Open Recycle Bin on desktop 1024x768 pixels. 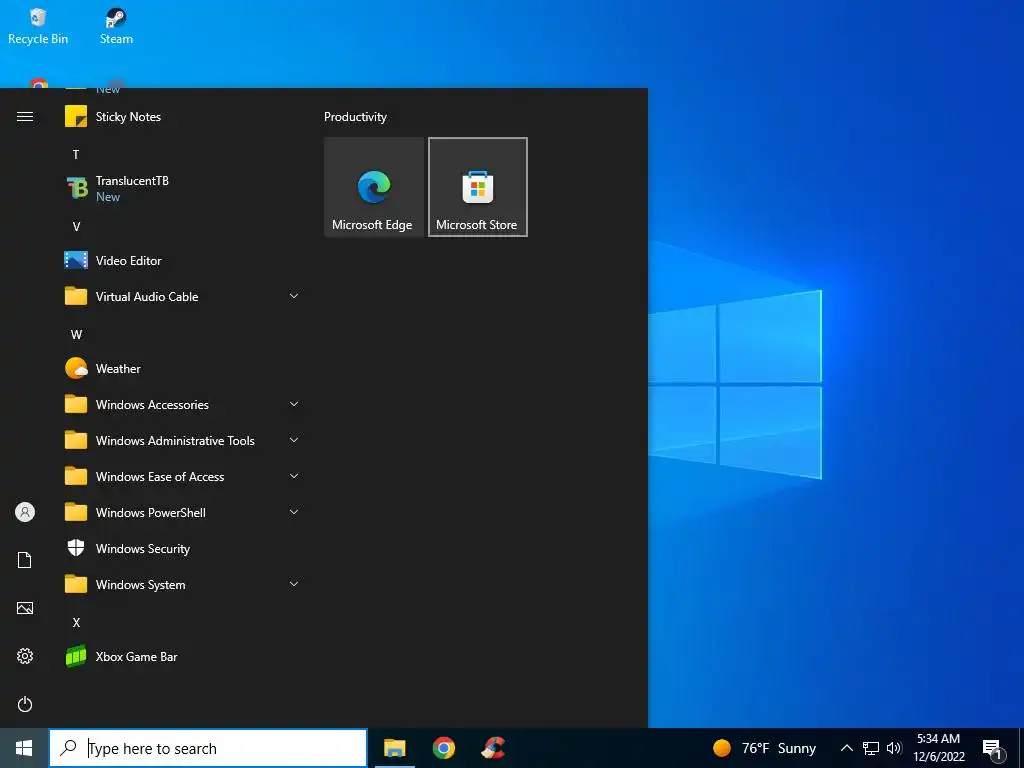[x=38, y=27]
